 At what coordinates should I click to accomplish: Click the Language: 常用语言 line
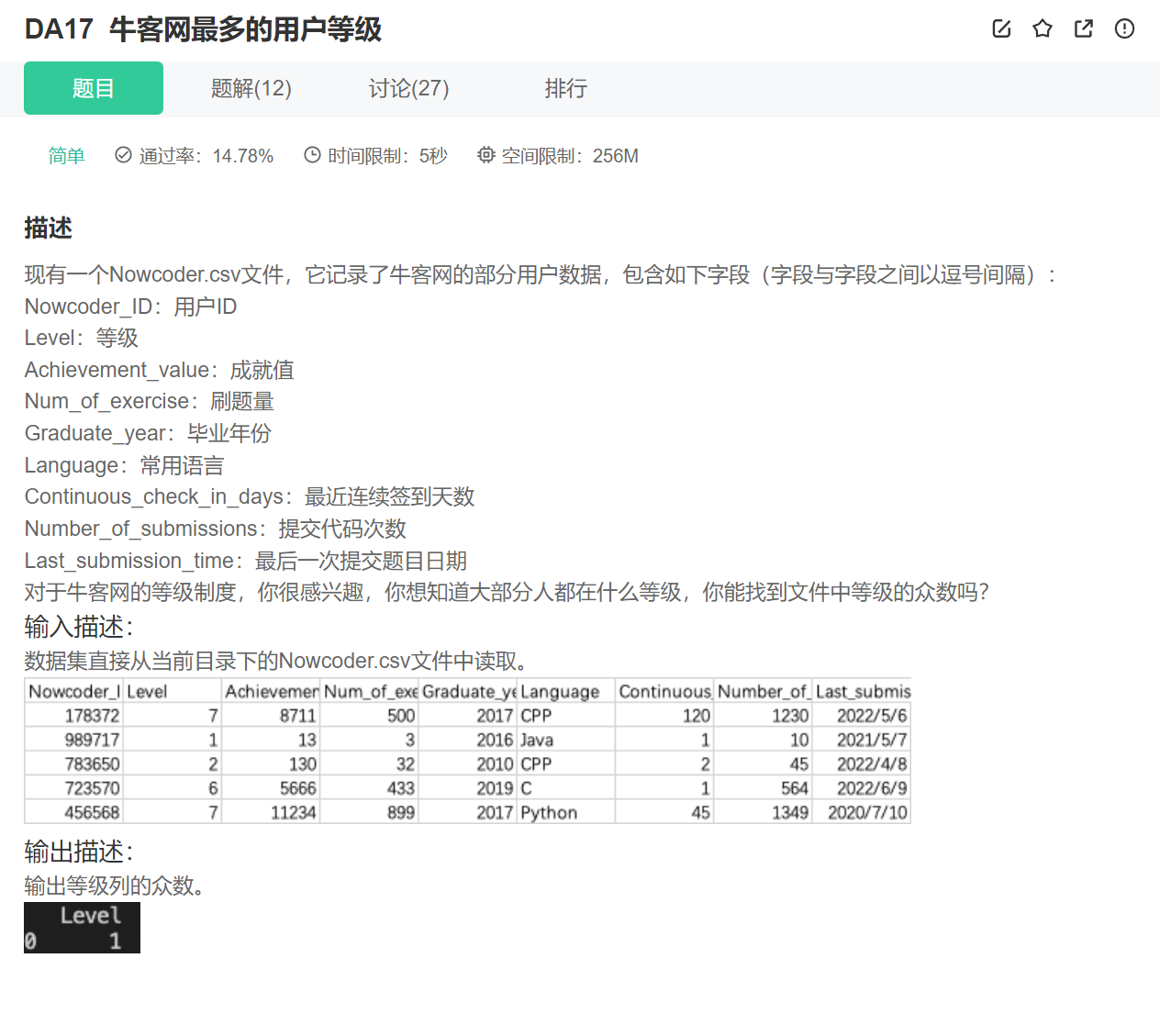[x=124, y=465]
